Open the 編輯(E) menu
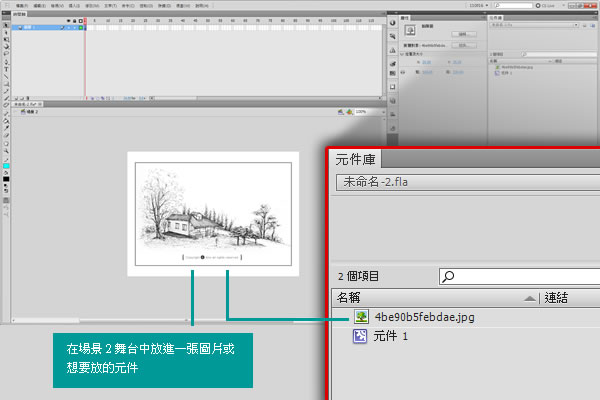This screenshot has height=400, width=600. 39,6
